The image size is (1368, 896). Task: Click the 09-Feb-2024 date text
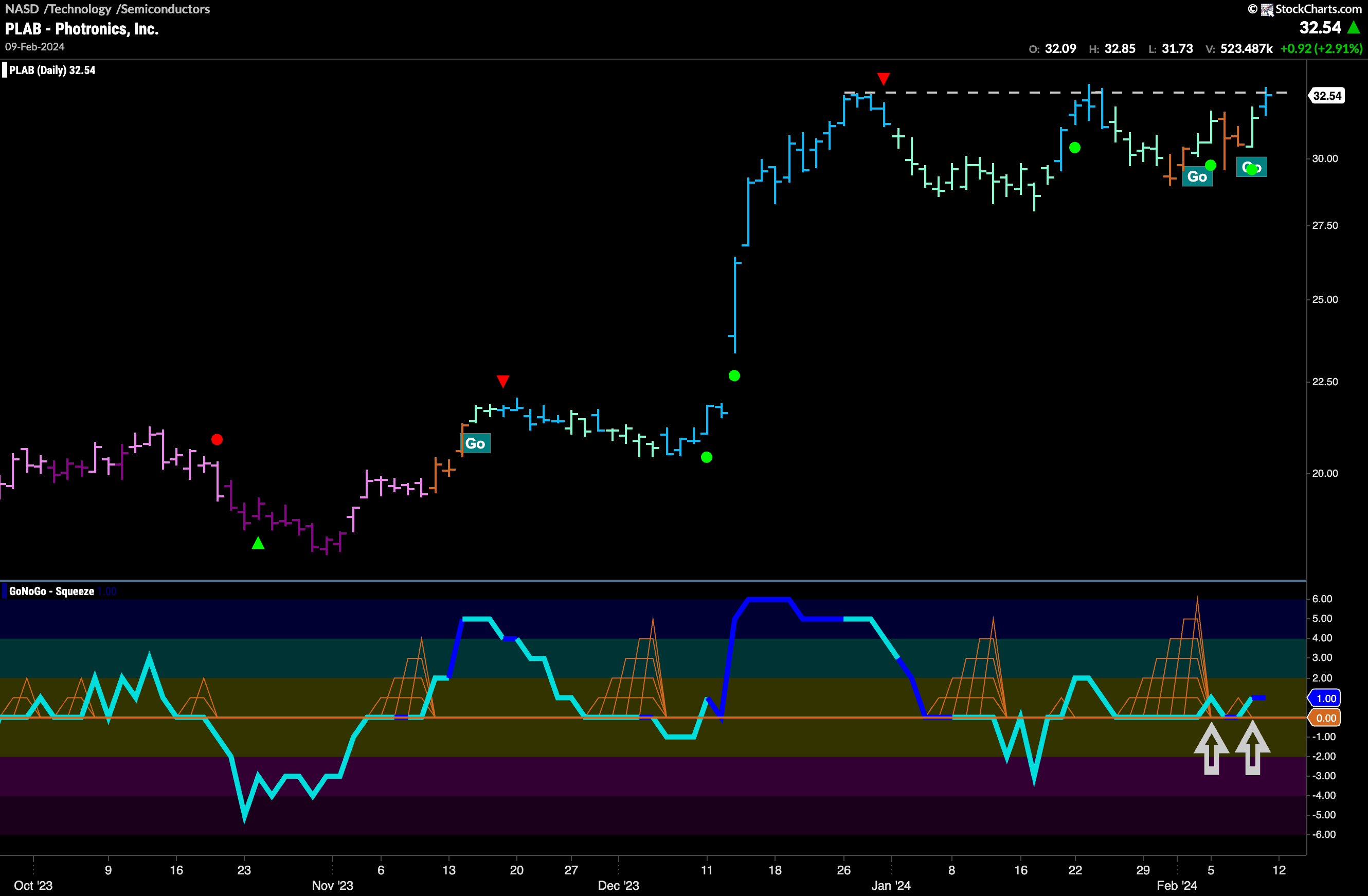click(35, 47)
